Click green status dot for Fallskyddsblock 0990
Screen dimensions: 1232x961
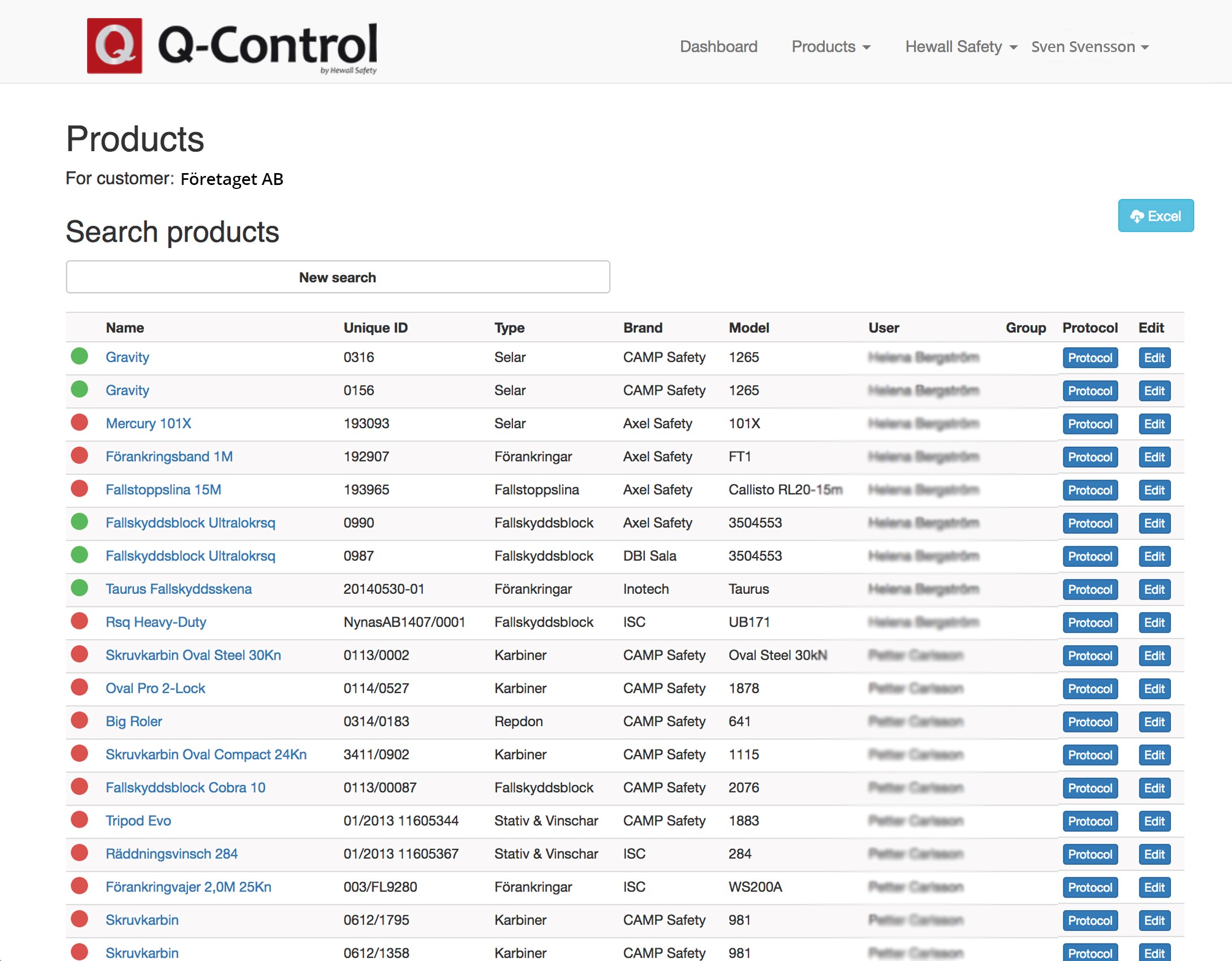tap(80, 522)
